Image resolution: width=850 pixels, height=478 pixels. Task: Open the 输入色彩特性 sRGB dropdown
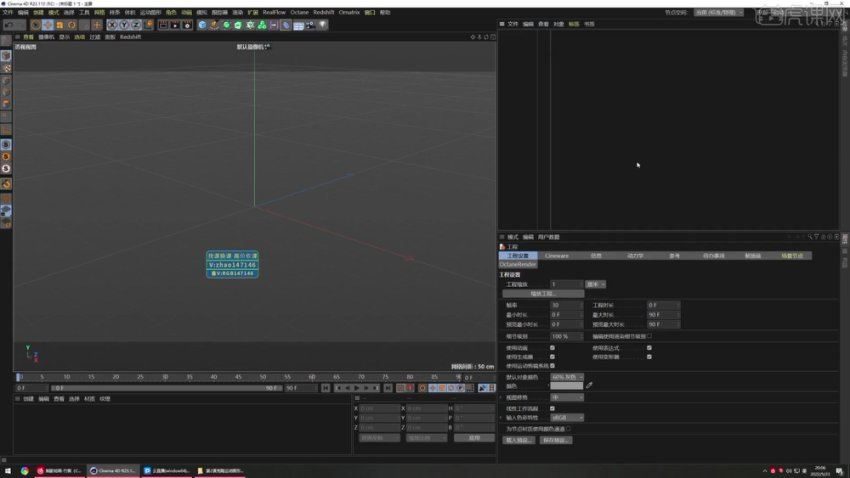(x=567, y=418)
